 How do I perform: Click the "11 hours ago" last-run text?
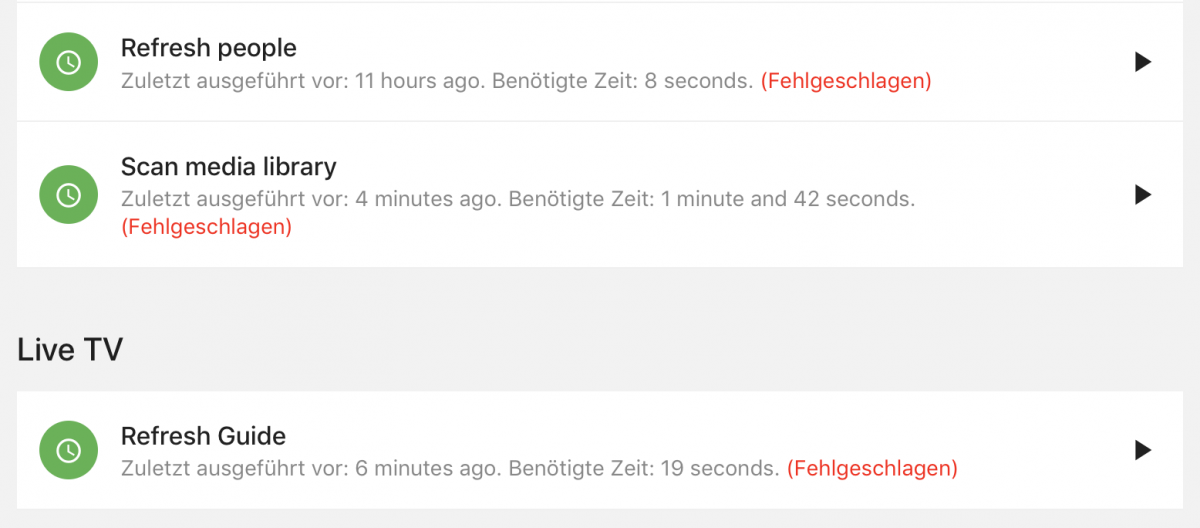[421, 81]
